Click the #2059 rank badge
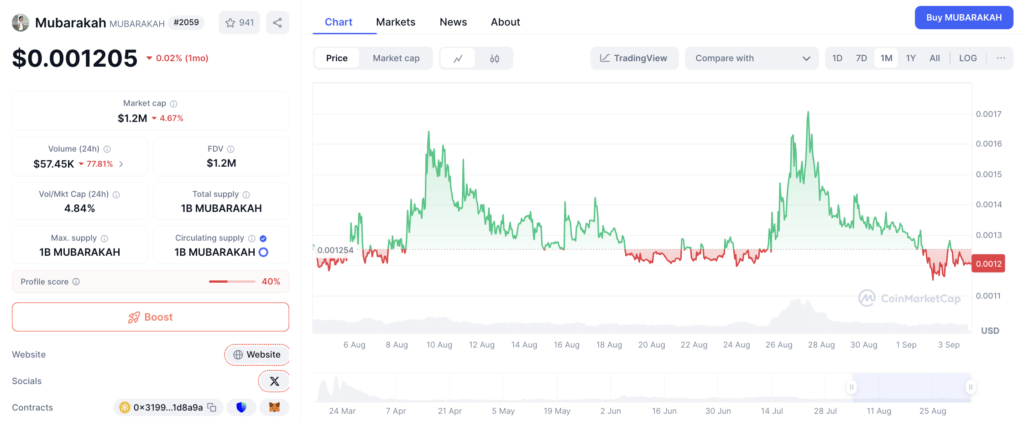This screenshot has height=422, width=1024. (186, 23)
